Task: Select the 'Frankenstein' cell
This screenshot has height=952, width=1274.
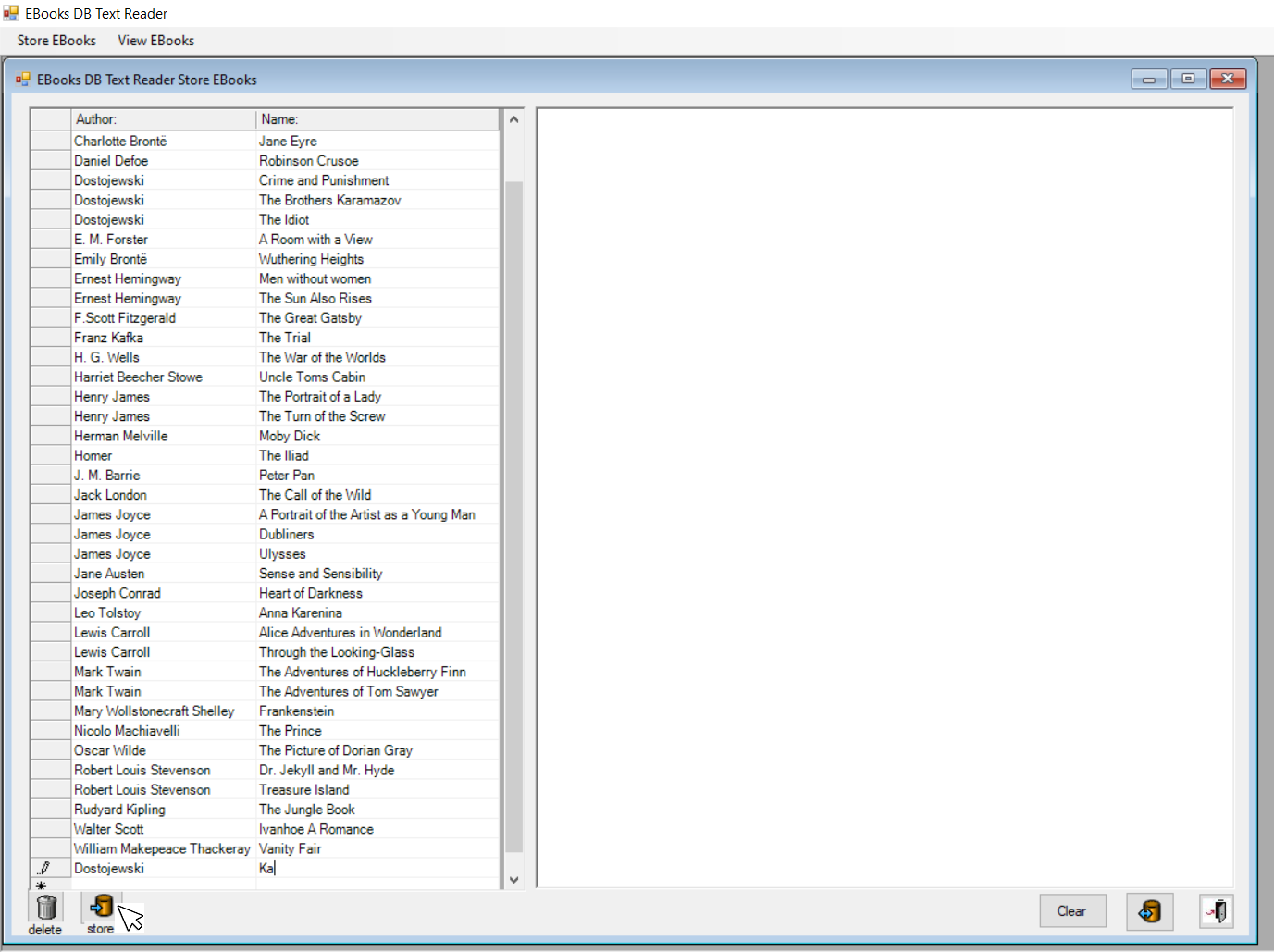Action: coord(377,711)
